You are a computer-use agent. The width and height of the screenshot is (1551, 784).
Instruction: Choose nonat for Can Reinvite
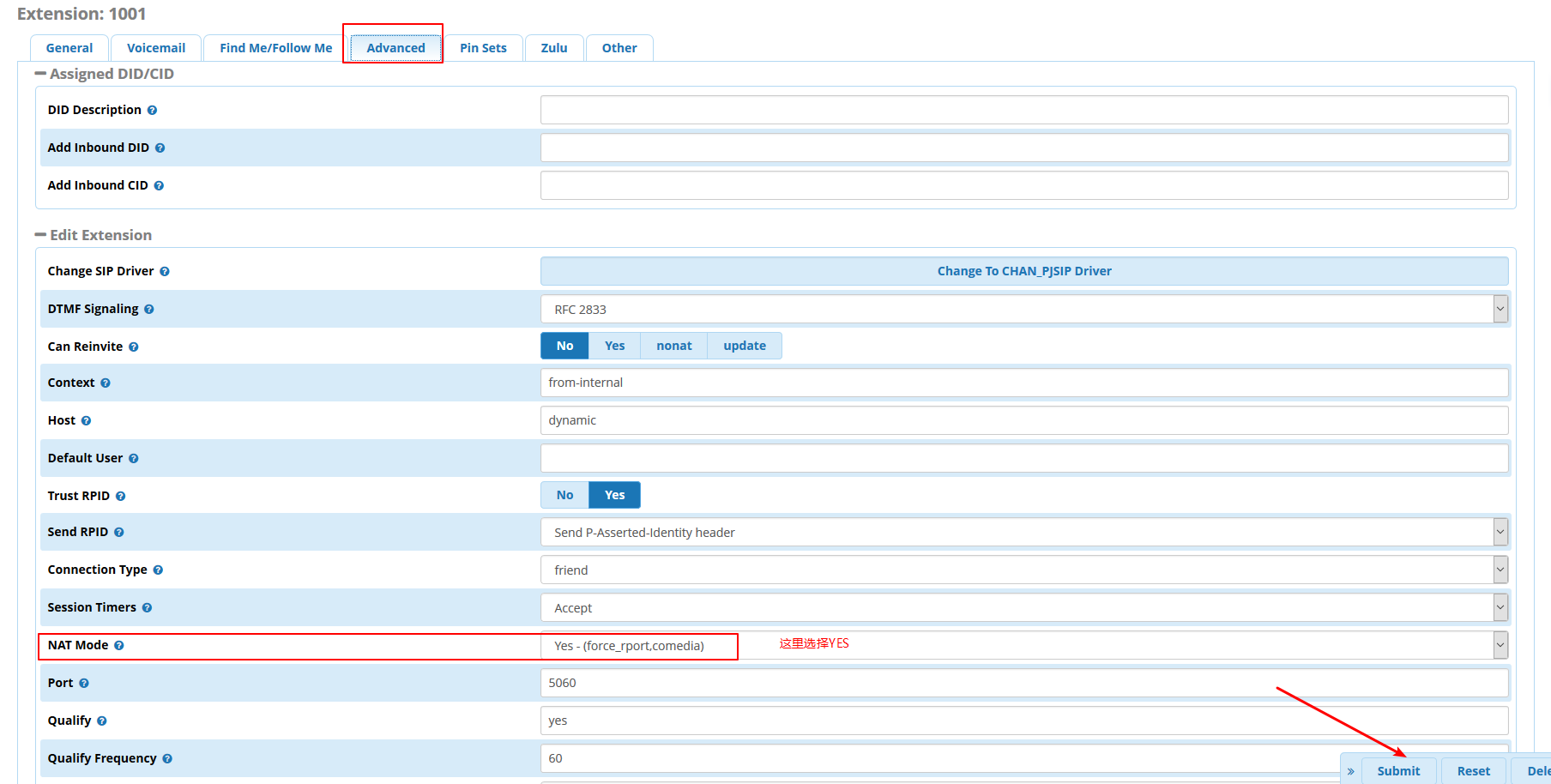point(674,346)
